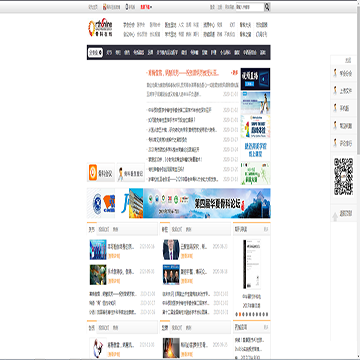Screen dimensions: 360x360
Task: Click inside the search text field
Action: pos(250,7)
